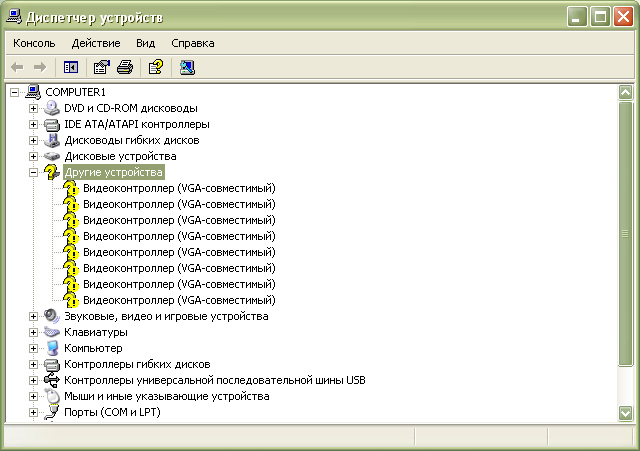Open the Консоль menu
Viewport: 640px width, 451px height.
coord(34,43)
